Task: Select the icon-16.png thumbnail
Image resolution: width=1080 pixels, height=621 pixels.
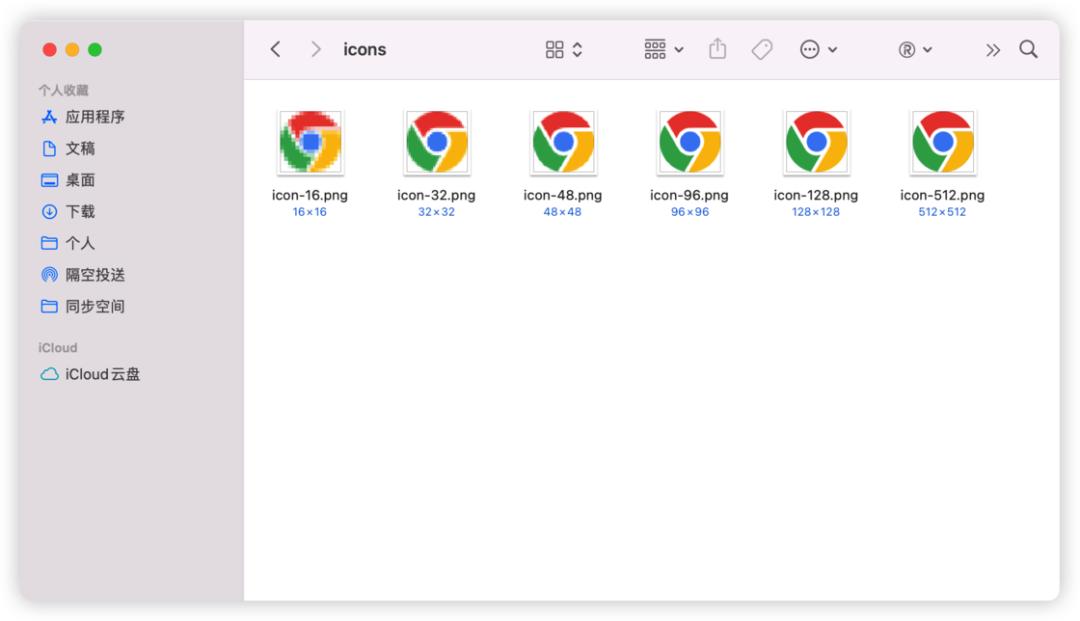Action: tap(311, 142)
